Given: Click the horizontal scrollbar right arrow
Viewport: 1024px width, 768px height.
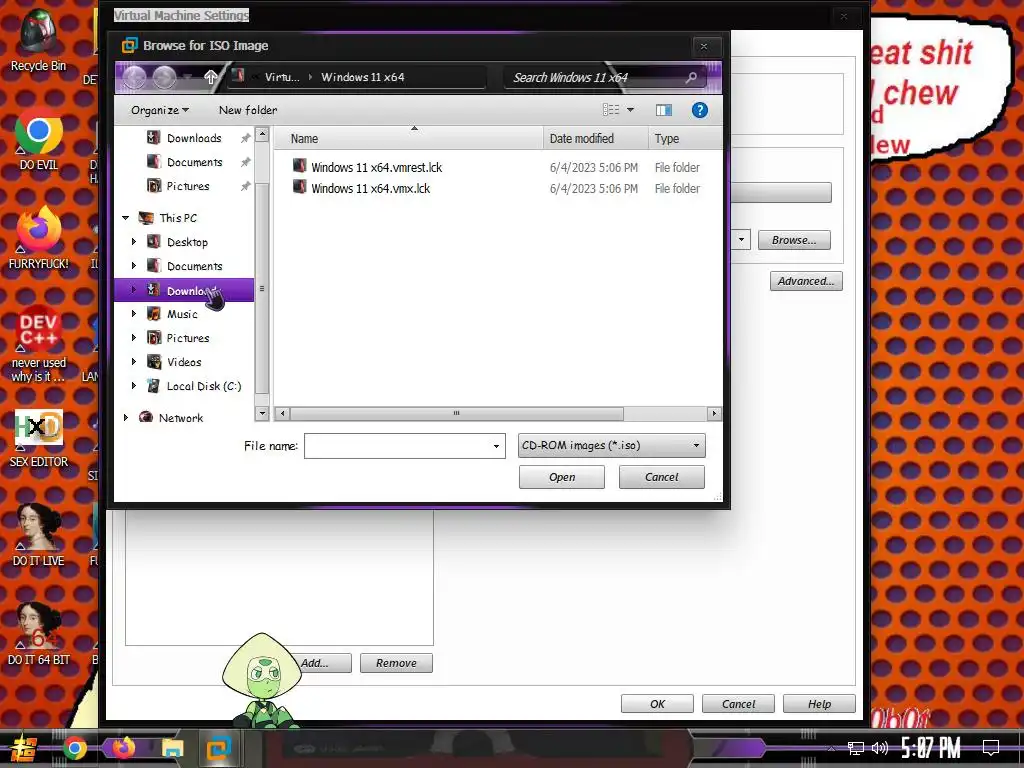Looking at the screenshot, I should pyautogui.click(x=714, y=413).
